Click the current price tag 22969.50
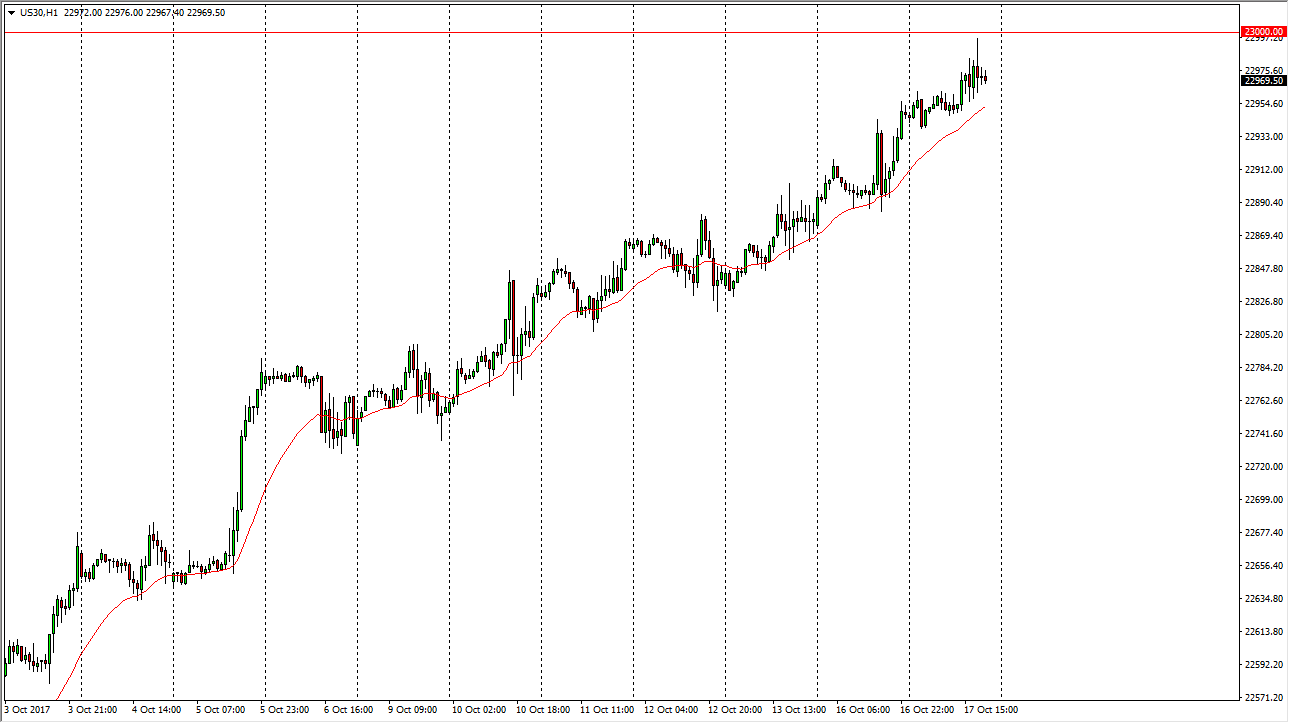The height and width of the screenshot is (723, 1289). [1264, 81]
